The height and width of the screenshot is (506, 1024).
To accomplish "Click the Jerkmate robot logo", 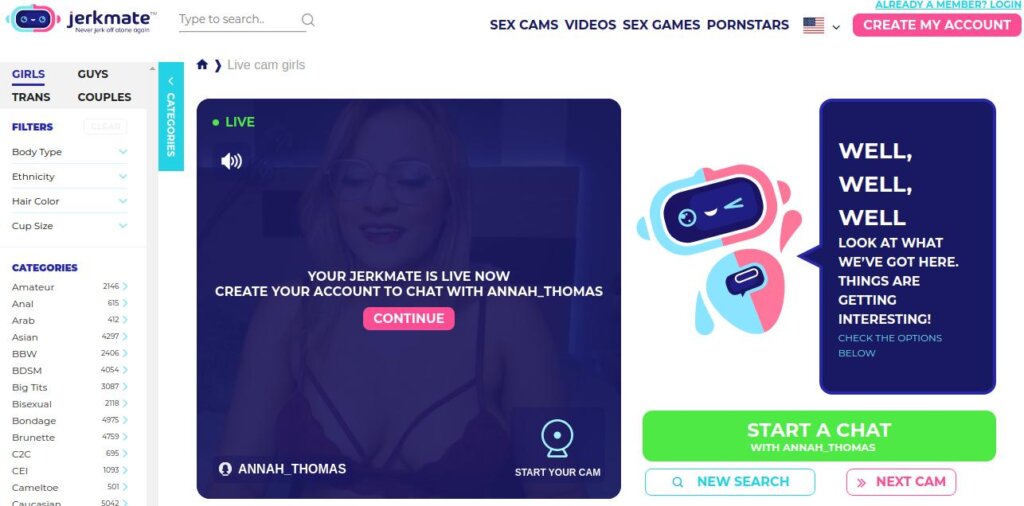I will pos(33,18).
